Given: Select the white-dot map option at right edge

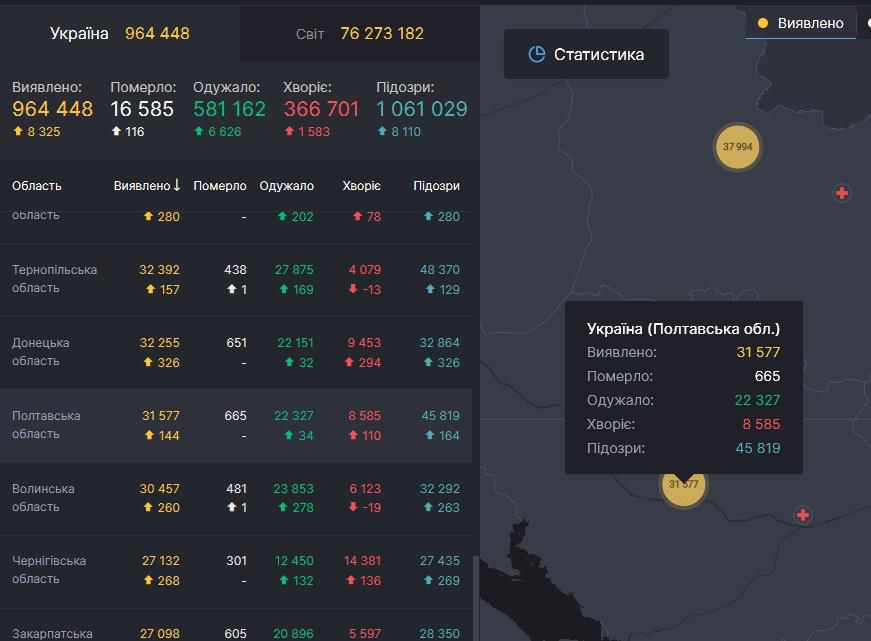Looking at the screenshot, I should 866,23.
